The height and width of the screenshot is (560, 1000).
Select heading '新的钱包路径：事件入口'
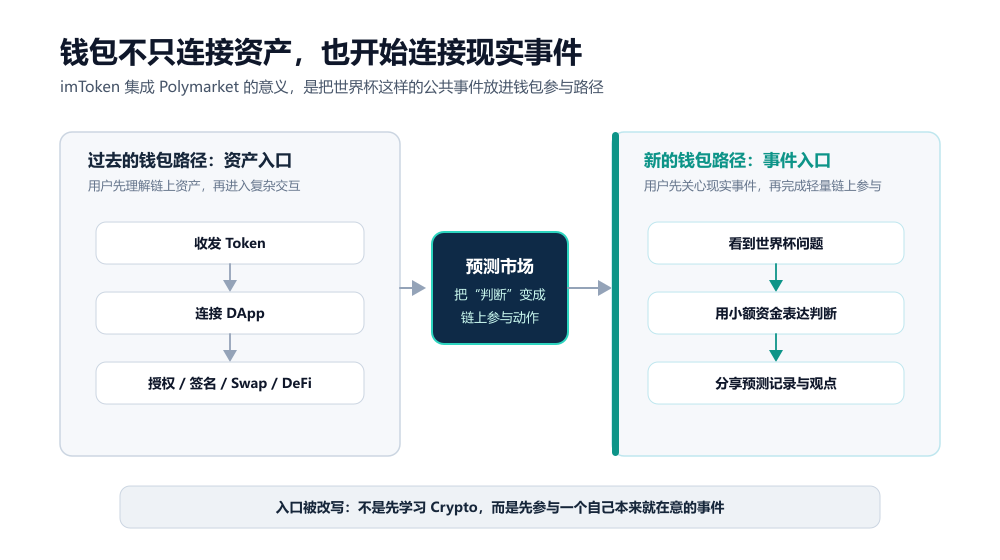(737, 160)
